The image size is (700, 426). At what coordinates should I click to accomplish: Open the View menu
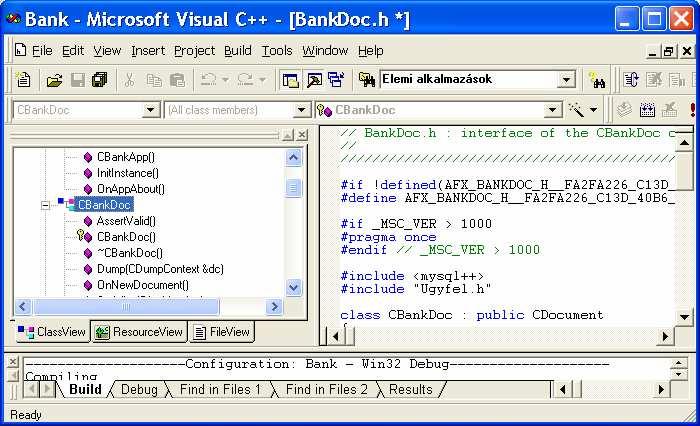(107, 50)
